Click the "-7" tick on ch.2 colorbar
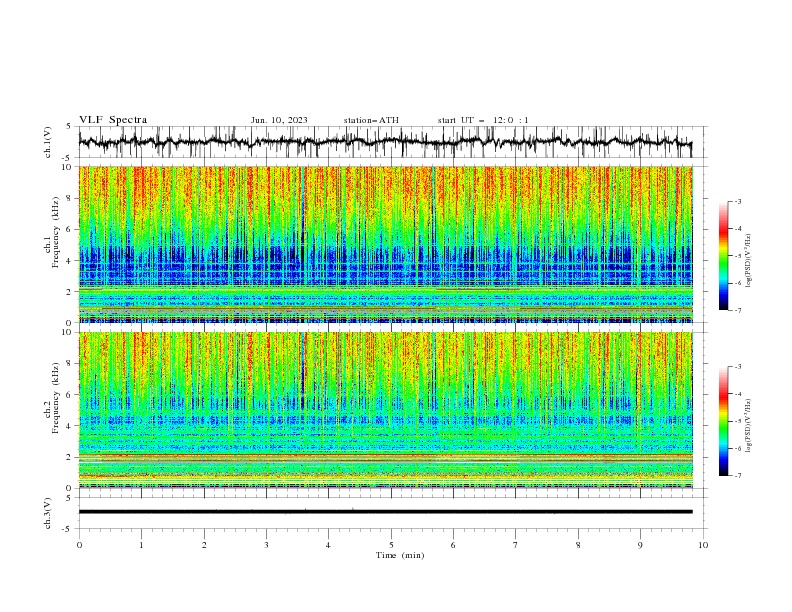Image resolution: width=792 pixels, height=612 pixels. pos(738,475)
